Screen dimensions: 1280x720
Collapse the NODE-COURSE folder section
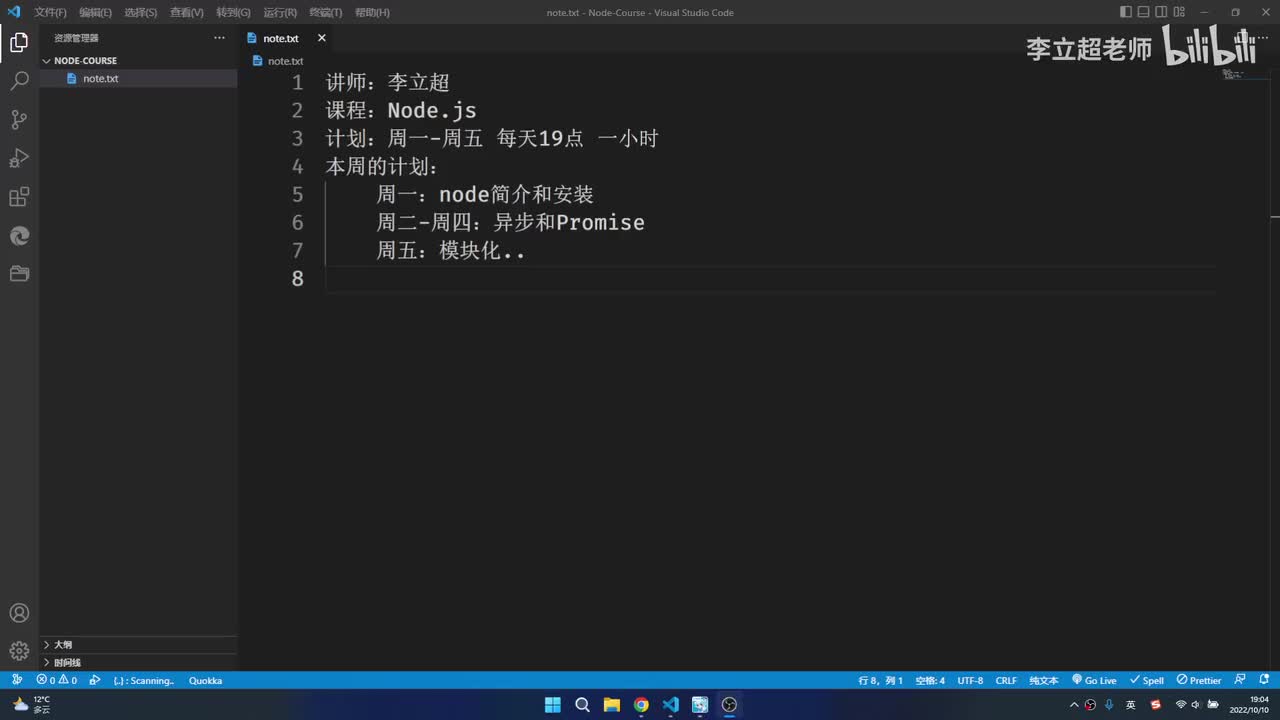[x=138, y=60]
